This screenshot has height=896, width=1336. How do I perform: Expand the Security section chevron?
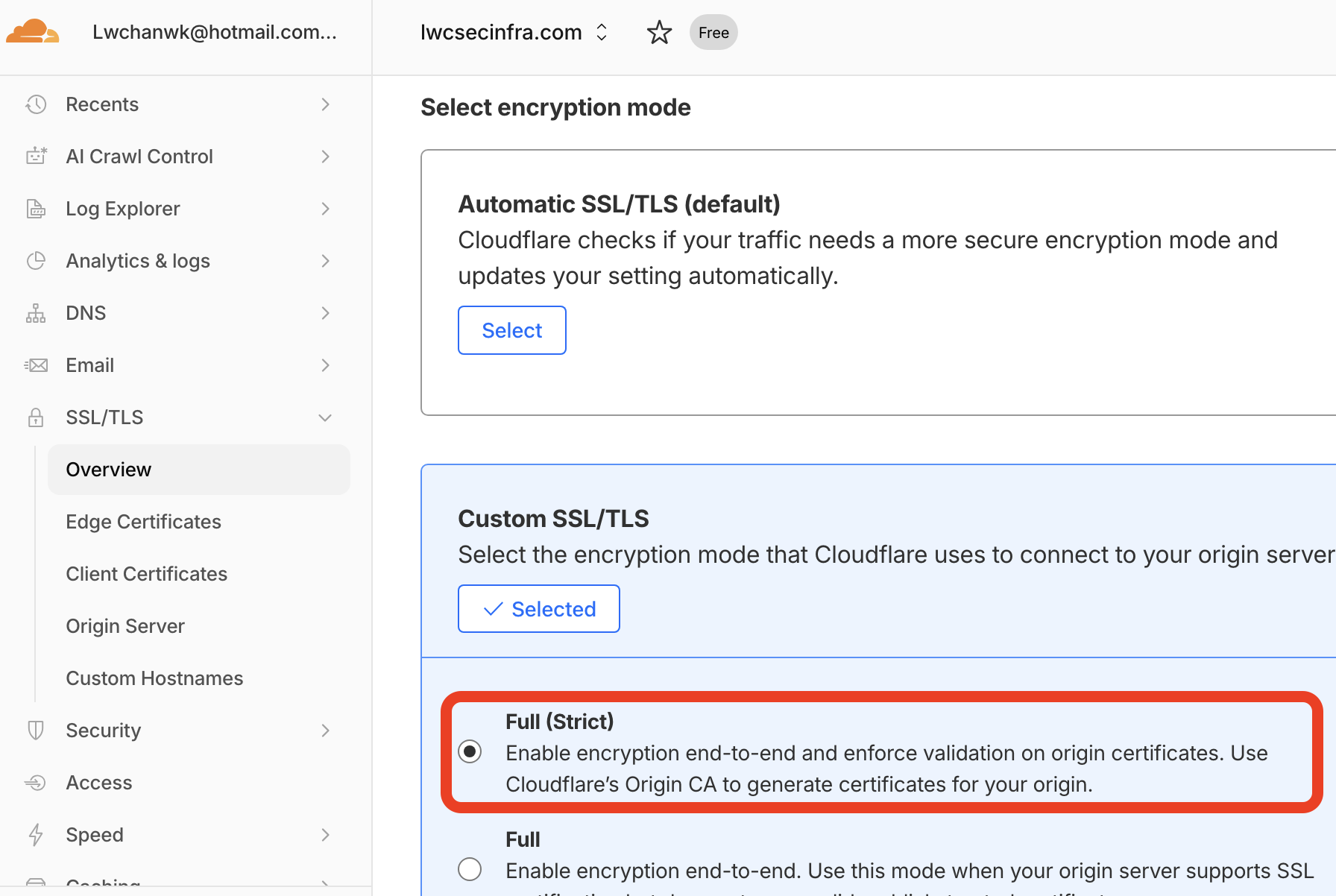click(325, 731)
